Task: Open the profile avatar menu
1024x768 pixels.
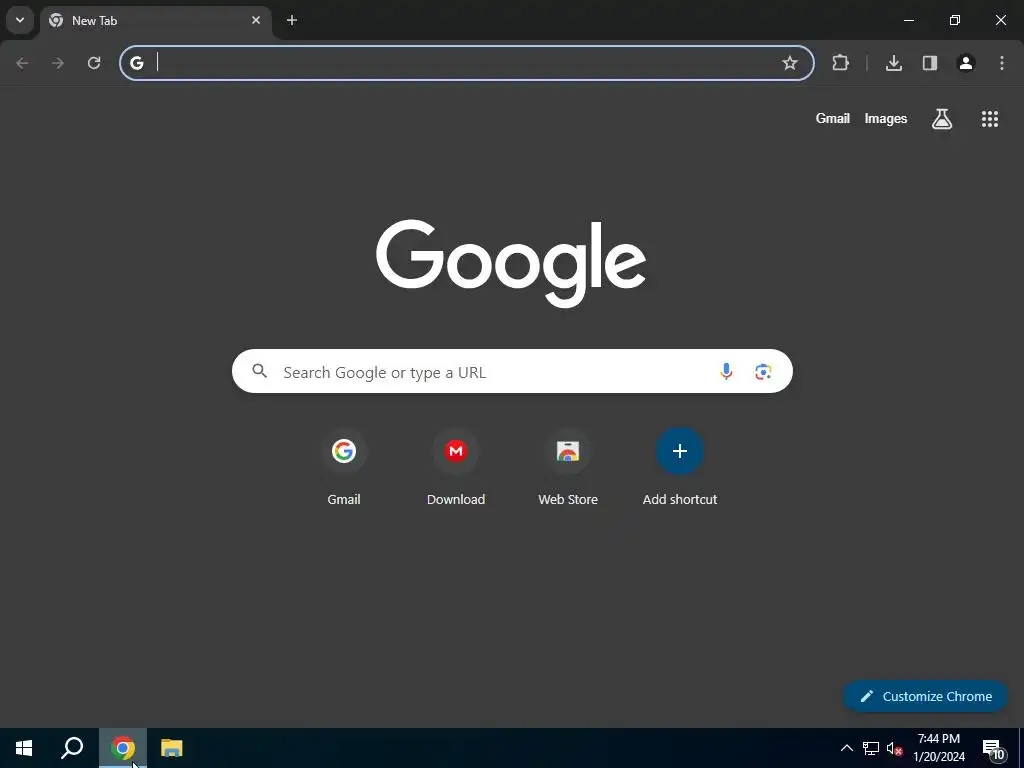Action: pos(966,63)
